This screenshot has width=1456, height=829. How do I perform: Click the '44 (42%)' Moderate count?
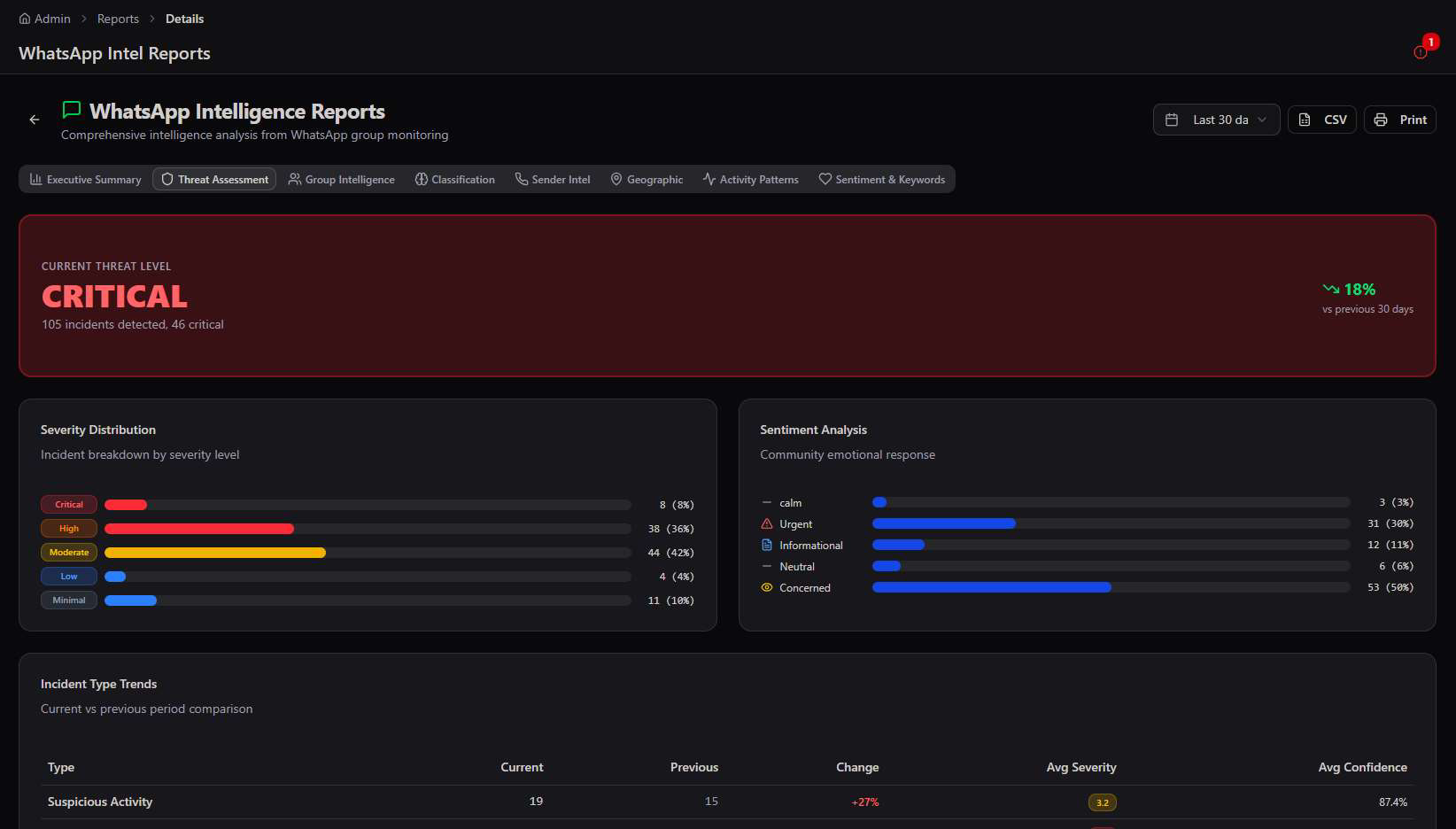pos(671,553)
